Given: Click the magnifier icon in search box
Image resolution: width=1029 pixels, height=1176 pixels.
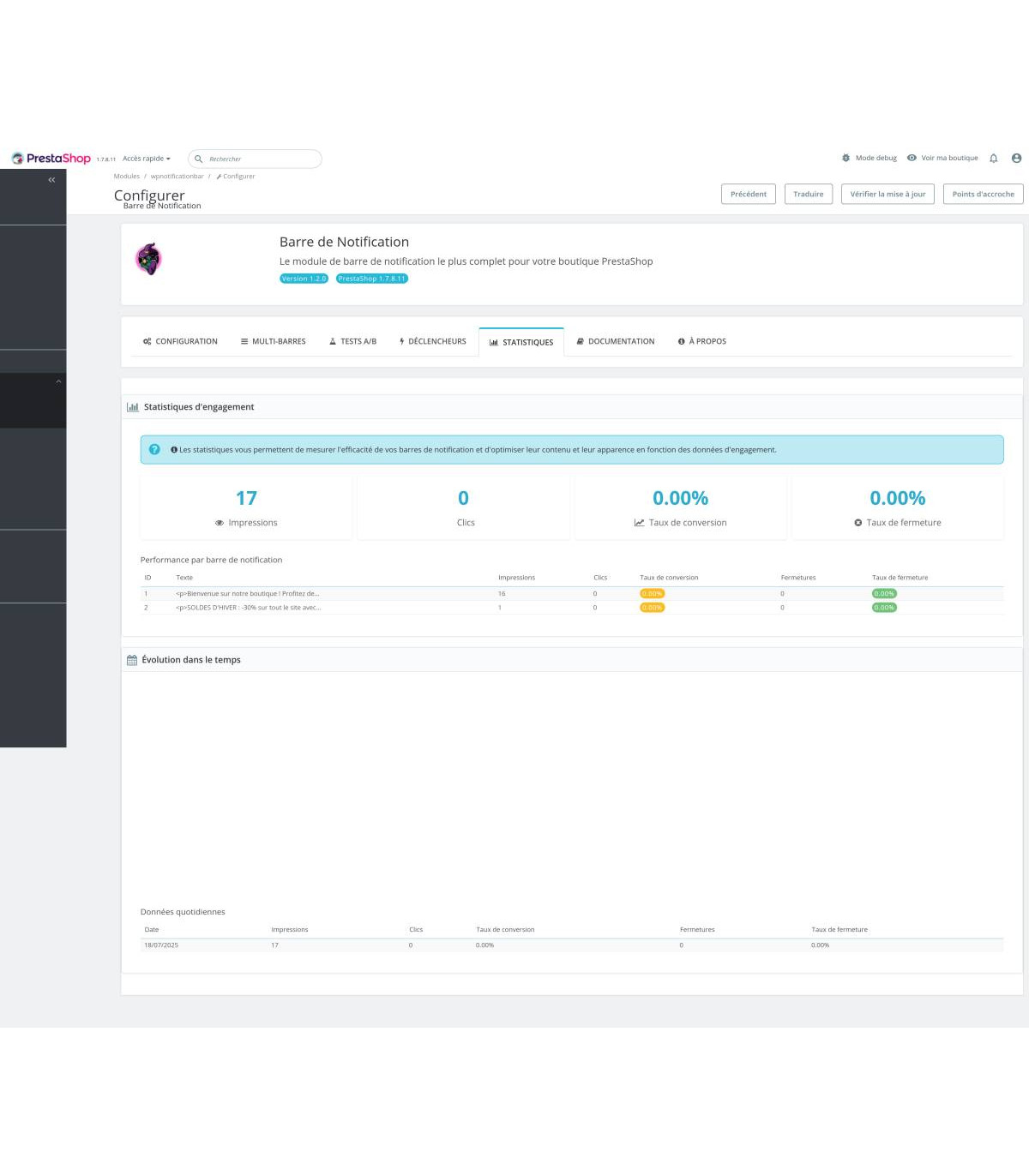Looking at the screenshot, I should coord(199,159).
